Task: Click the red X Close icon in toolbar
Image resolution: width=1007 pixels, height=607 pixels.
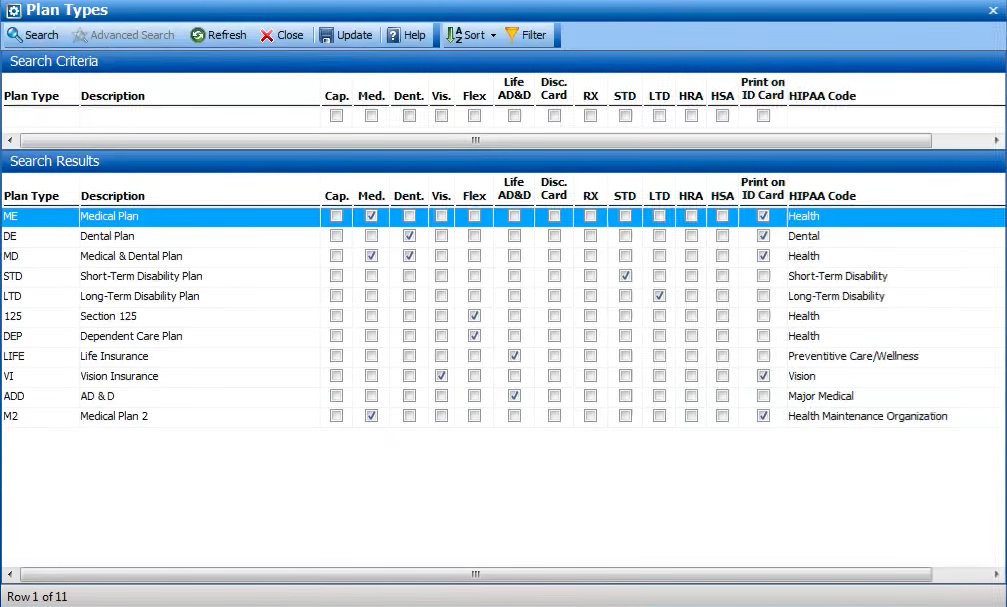Action: (x=267, y=35)
